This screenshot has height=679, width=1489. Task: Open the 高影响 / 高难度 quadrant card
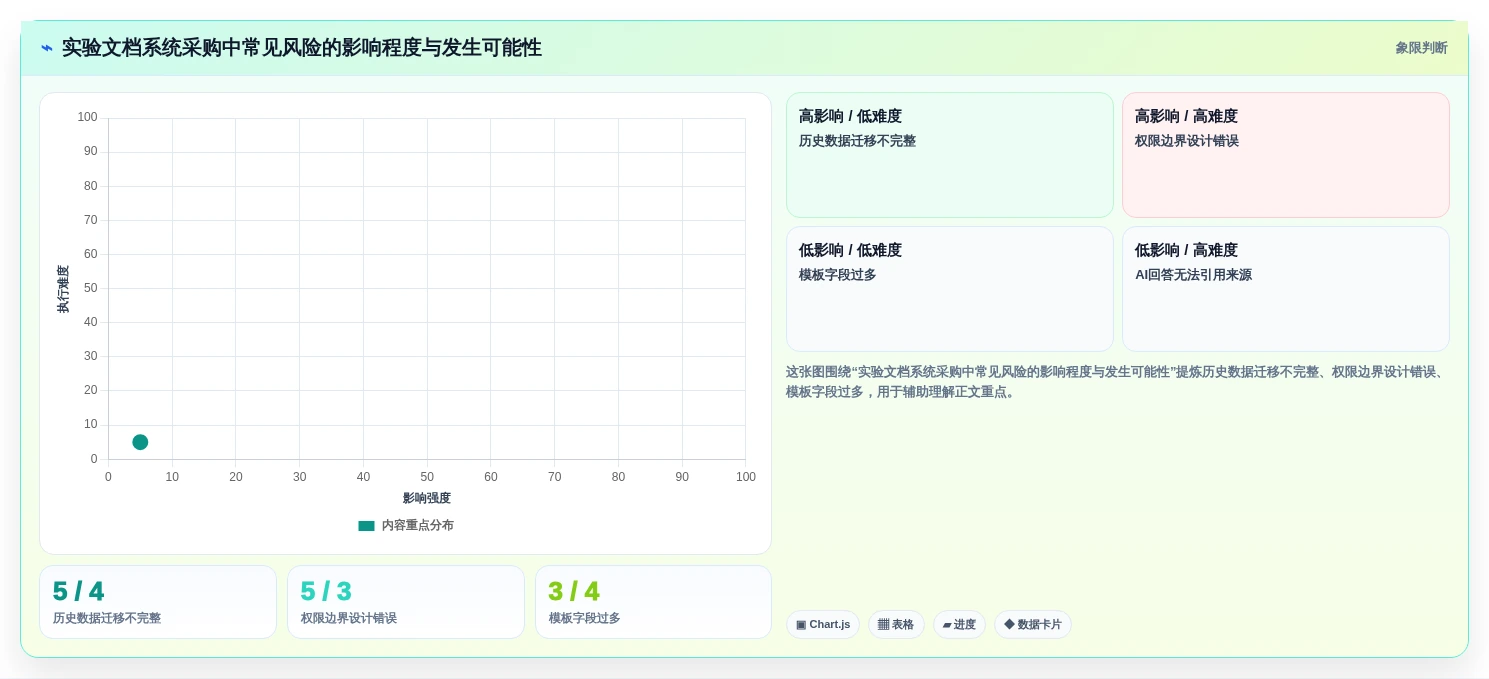(x=1286, y=155)
